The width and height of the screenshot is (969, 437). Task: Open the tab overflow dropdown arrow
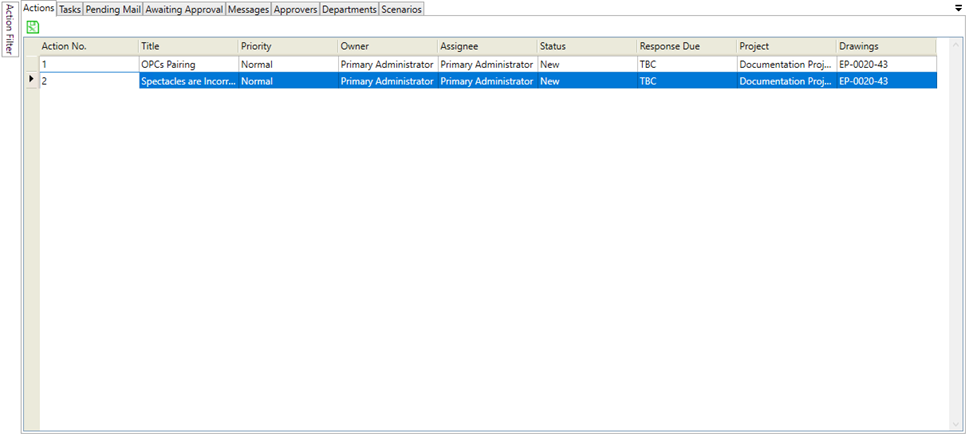959,7
